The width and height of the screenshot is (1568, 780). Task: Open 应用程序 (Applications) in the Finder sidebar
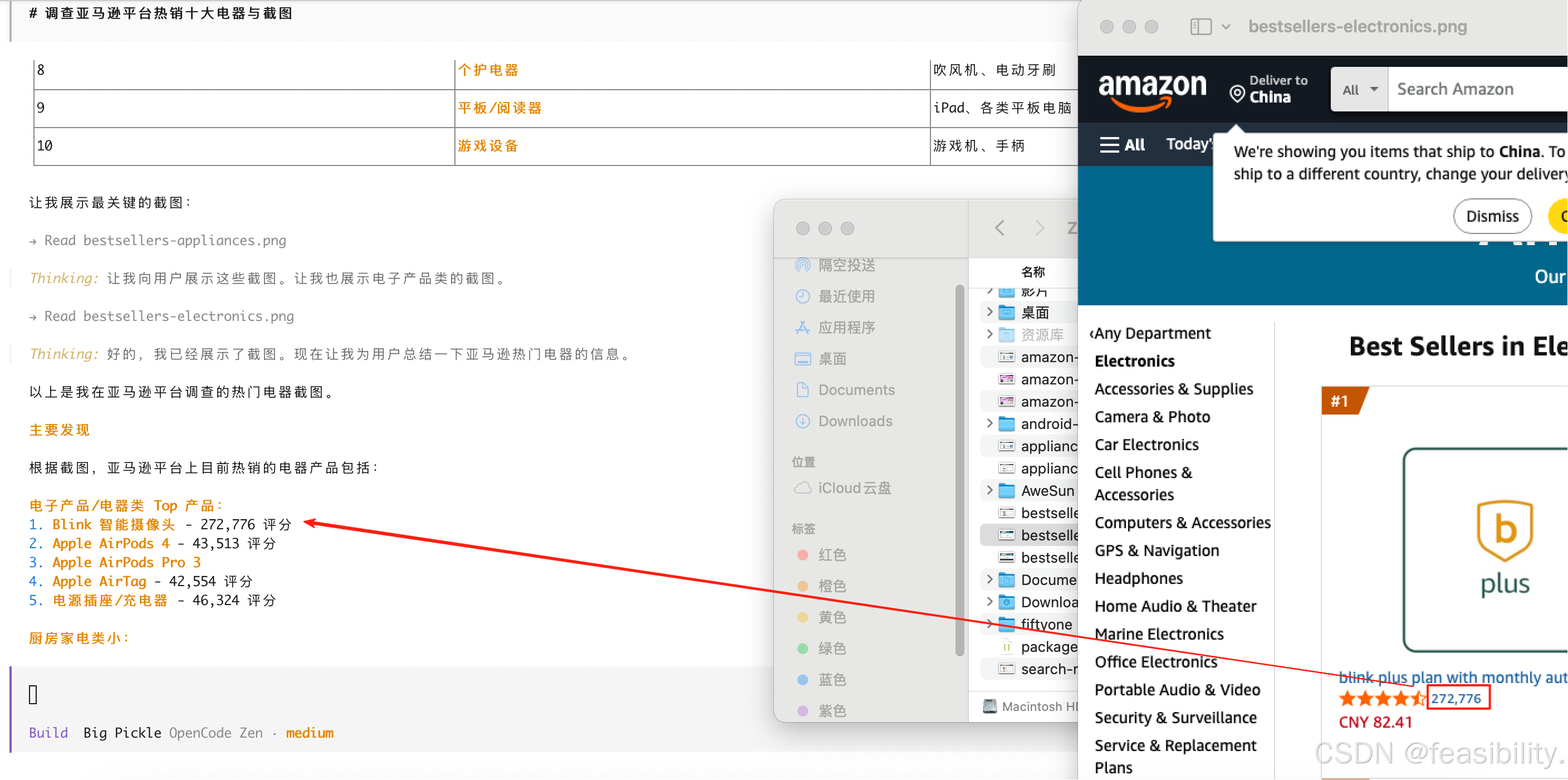coord(846,328)
